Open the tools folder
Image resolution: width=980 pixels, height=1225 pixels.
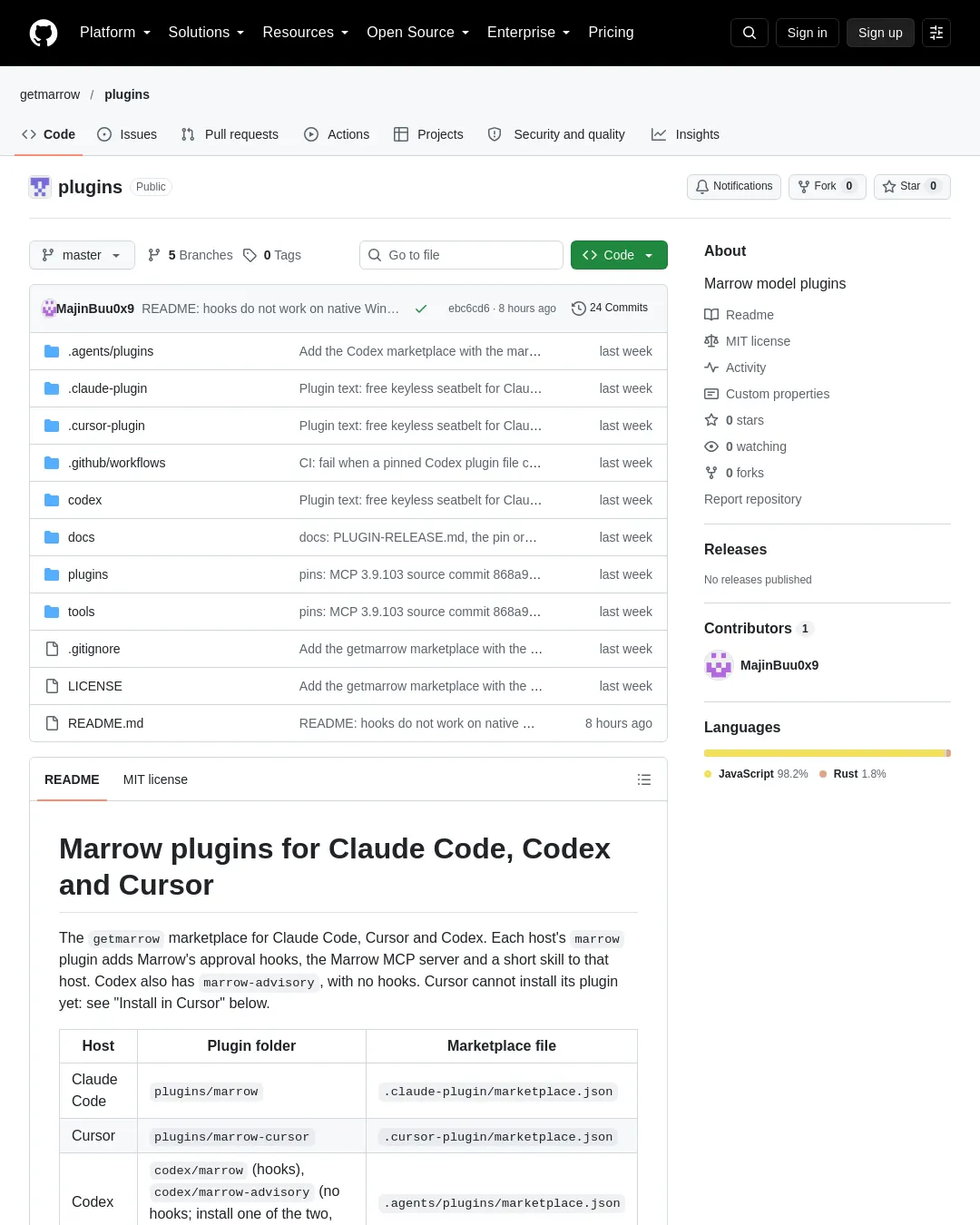(81, 612)
